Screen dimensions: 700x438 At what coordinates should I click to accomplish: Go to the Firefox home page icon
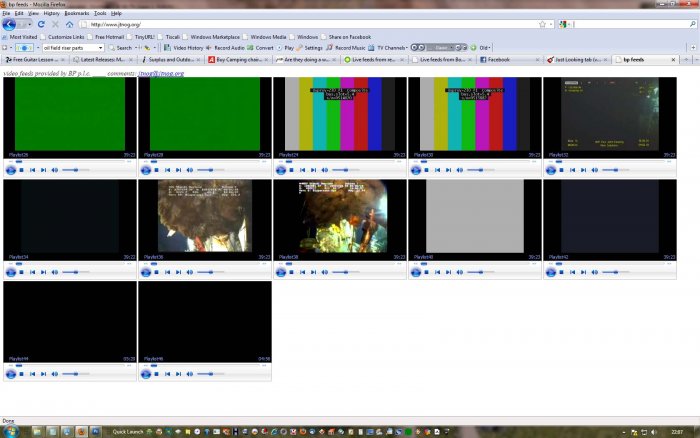coord(68,24)
